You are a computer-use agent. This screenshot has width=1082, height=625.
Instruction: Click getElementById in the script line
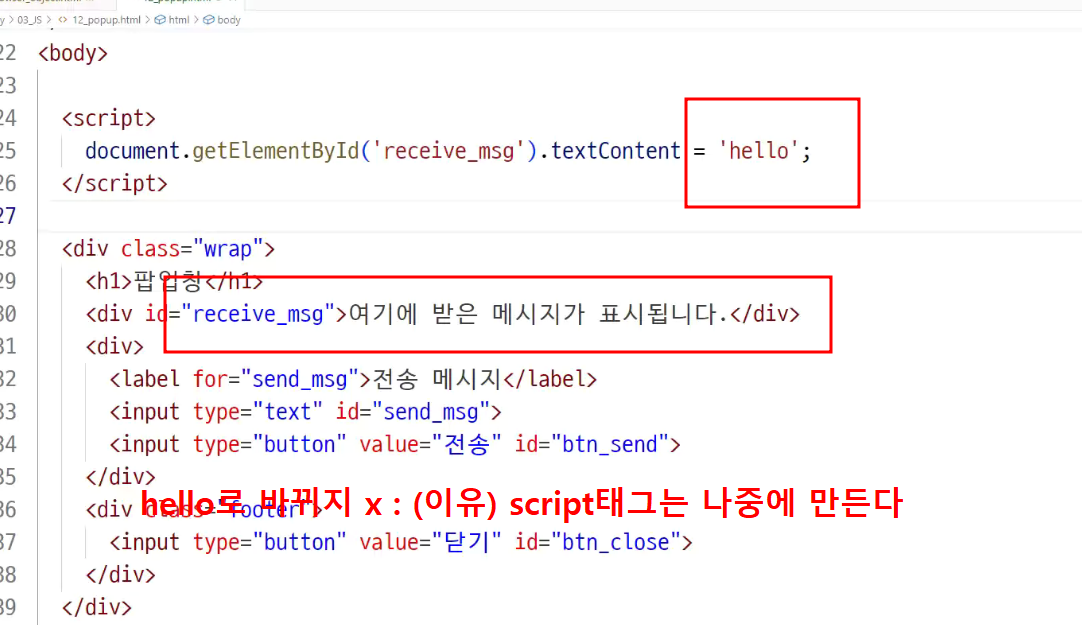tap(276, 150)
